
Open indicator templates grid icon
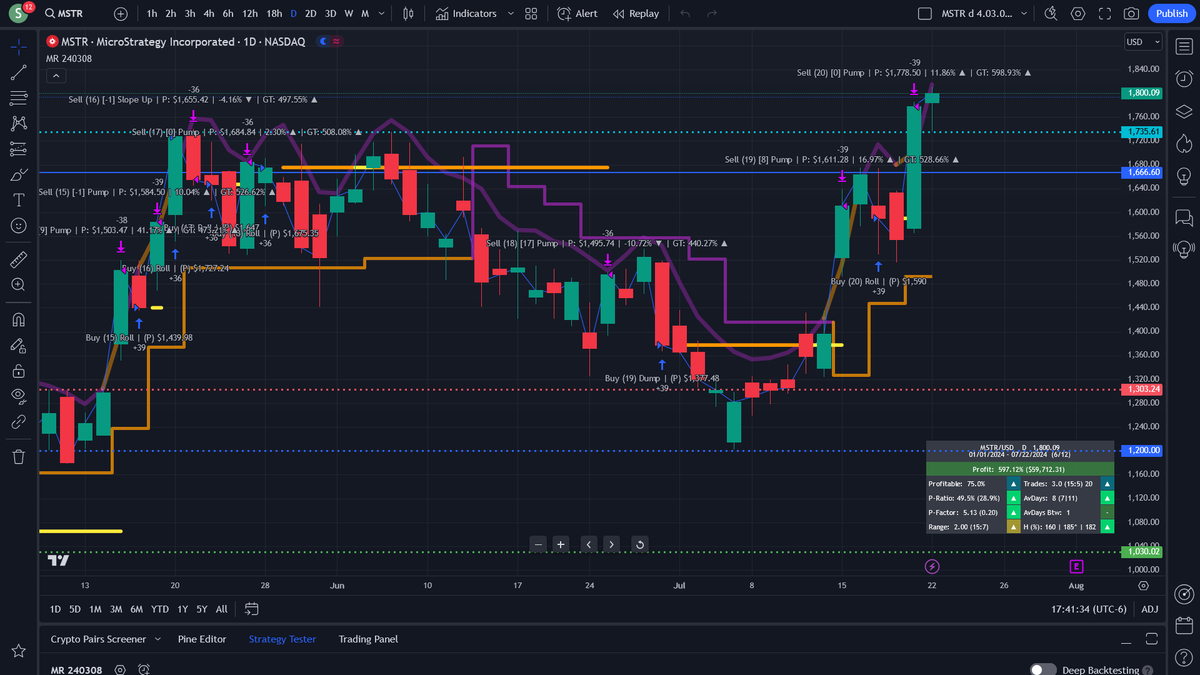tap(531, 14)
